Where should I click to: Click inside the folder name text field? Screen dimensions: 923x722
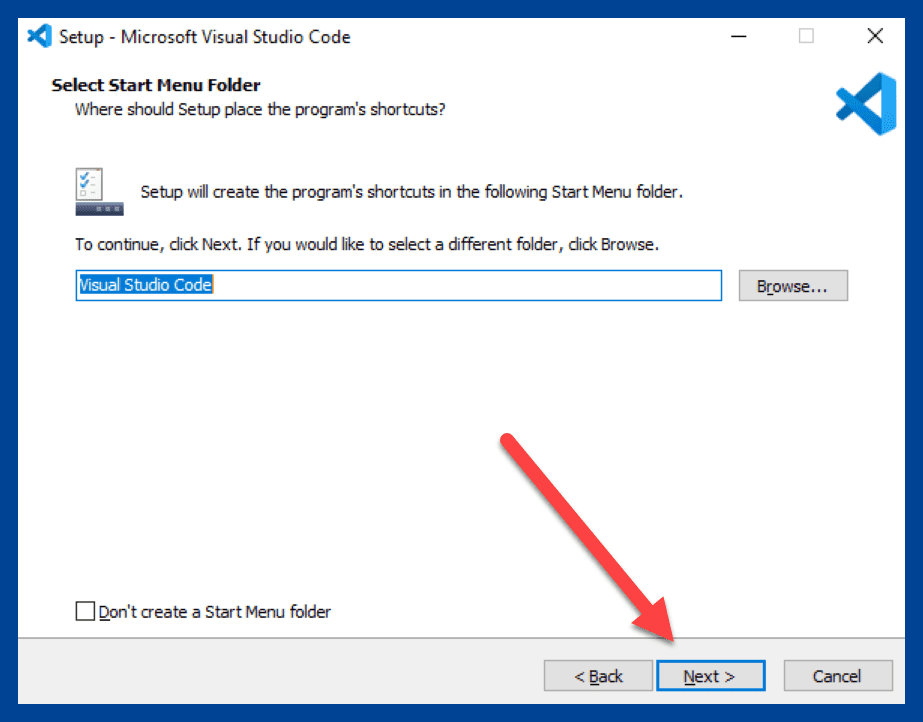[400, 286]
